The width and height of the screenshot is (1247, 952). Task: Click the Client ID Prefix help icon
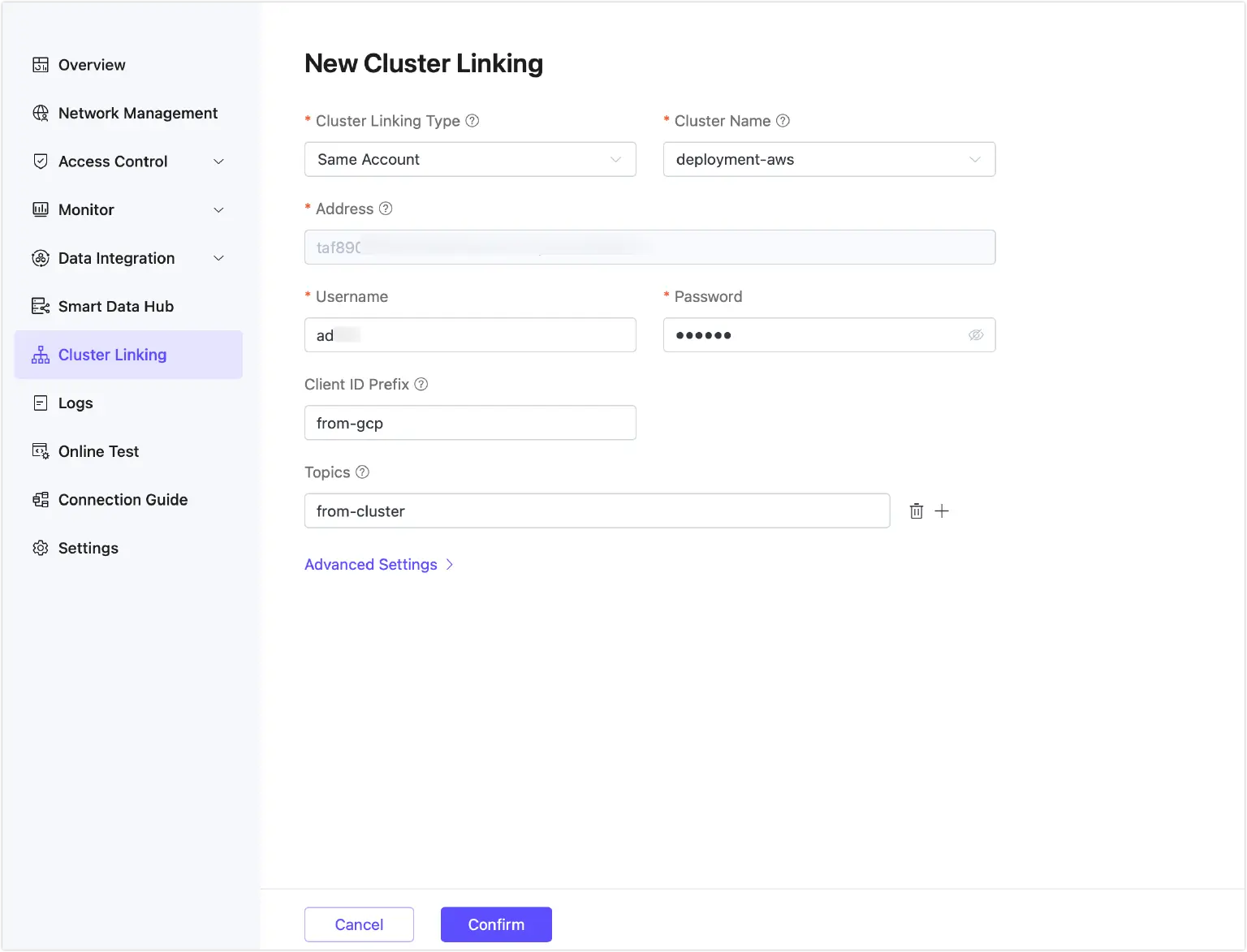click(421, 385)
